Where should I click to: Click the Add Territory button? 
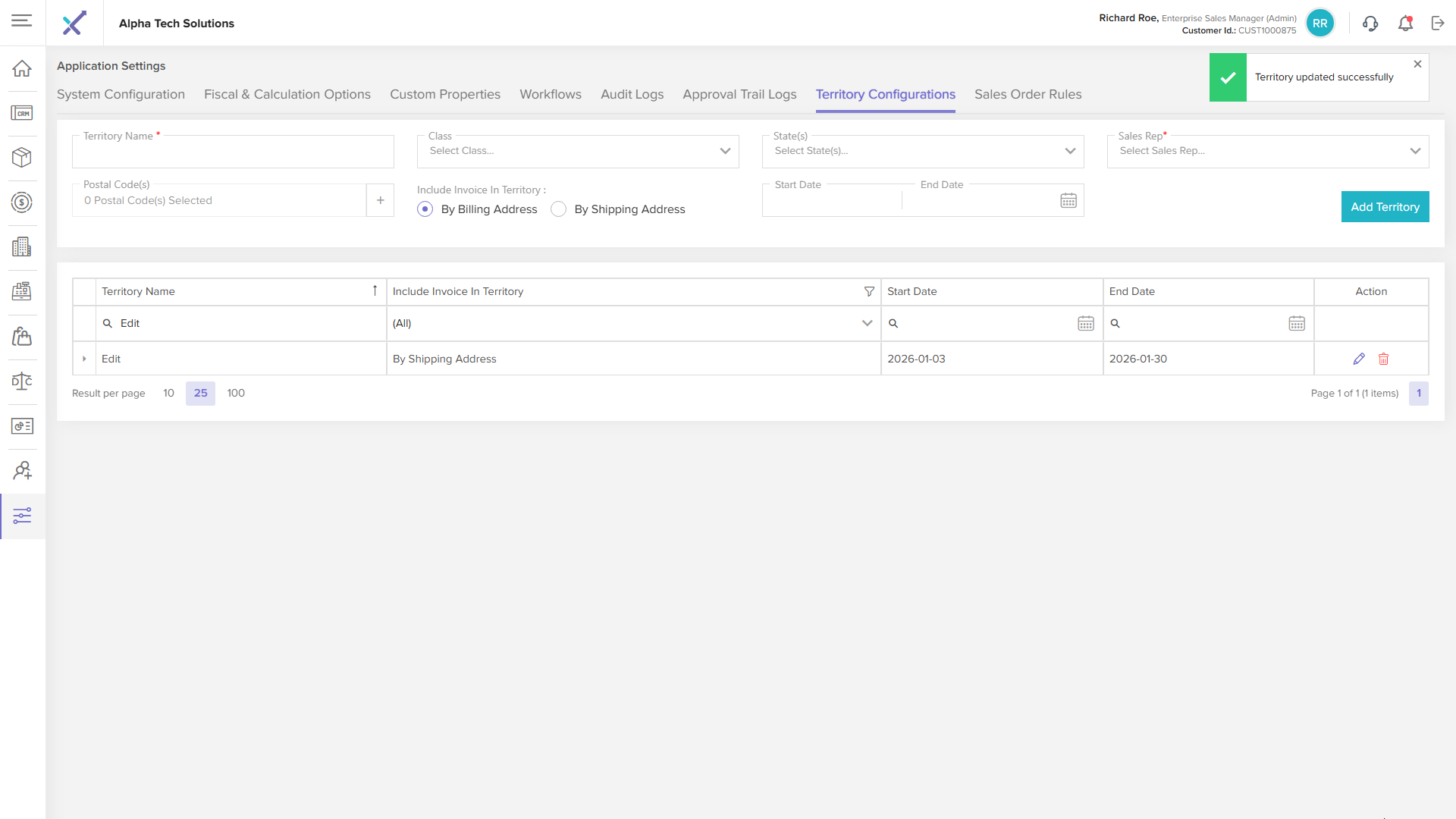point(1384,207)
